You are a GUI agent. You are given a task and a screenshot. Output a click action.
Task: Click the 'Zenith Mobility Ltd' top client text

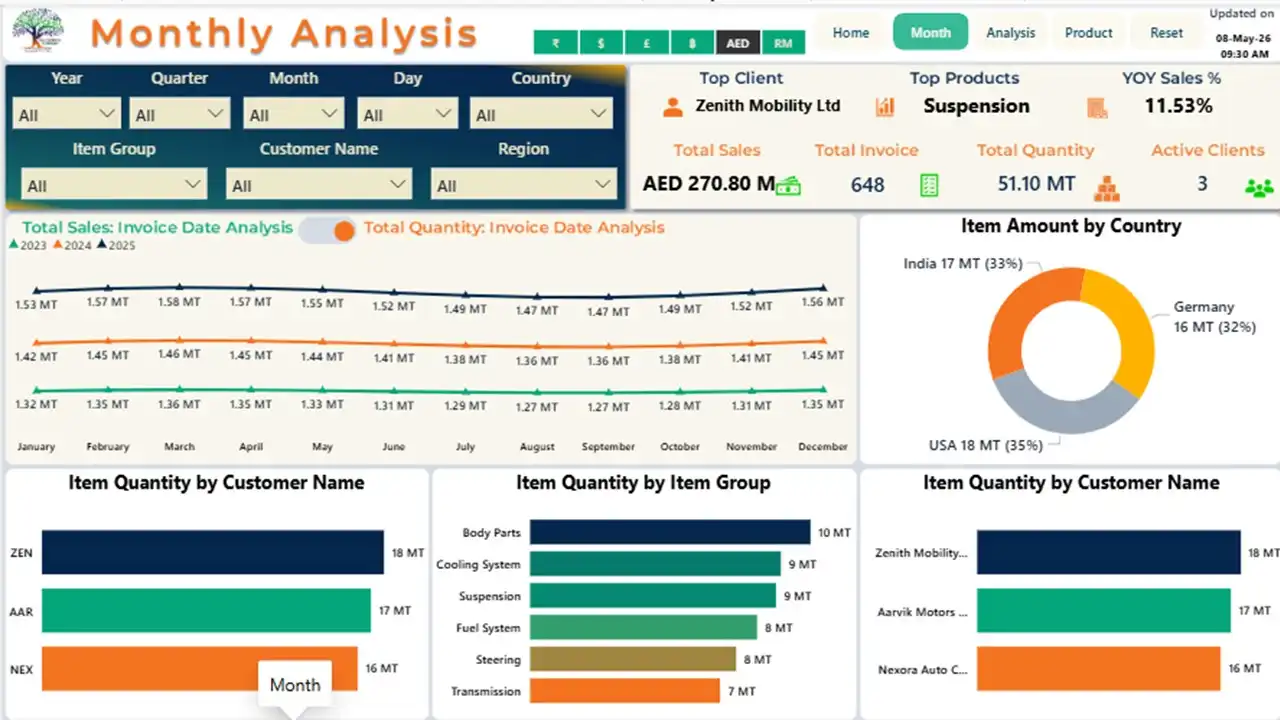point(768,106)
